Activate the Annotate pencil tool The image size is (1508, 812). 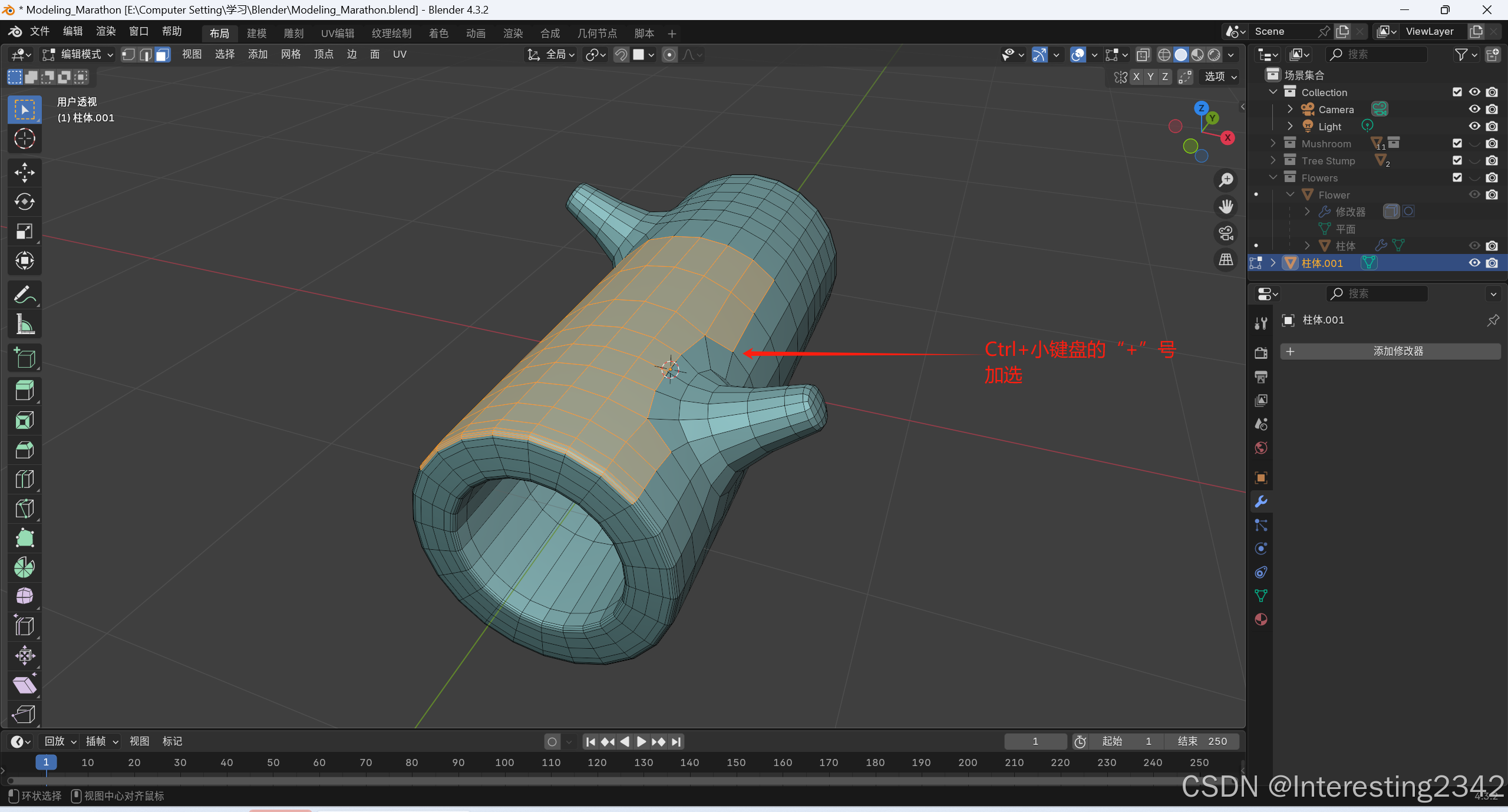point(24,295)
